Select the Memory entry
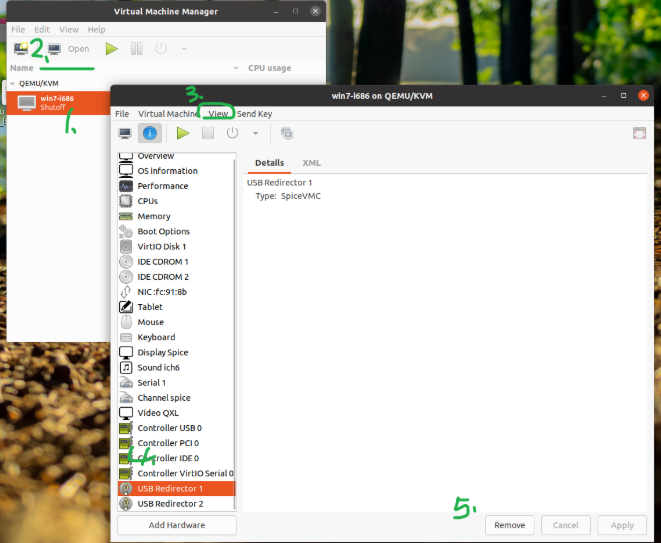This screenshot has height=543, width=661. [176, 216]
